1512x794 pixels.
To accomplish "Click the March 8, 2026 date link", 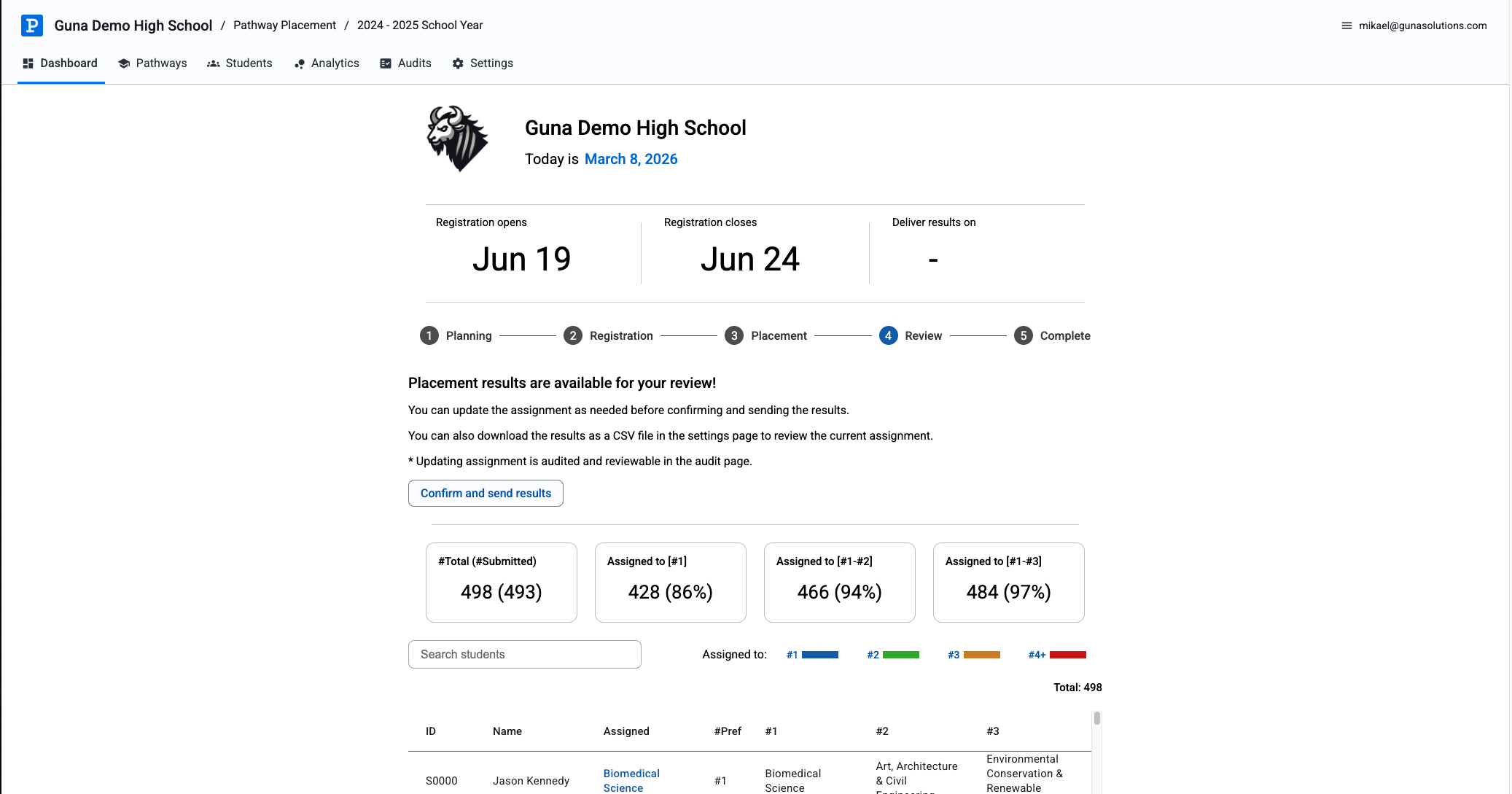I will 631,159.
